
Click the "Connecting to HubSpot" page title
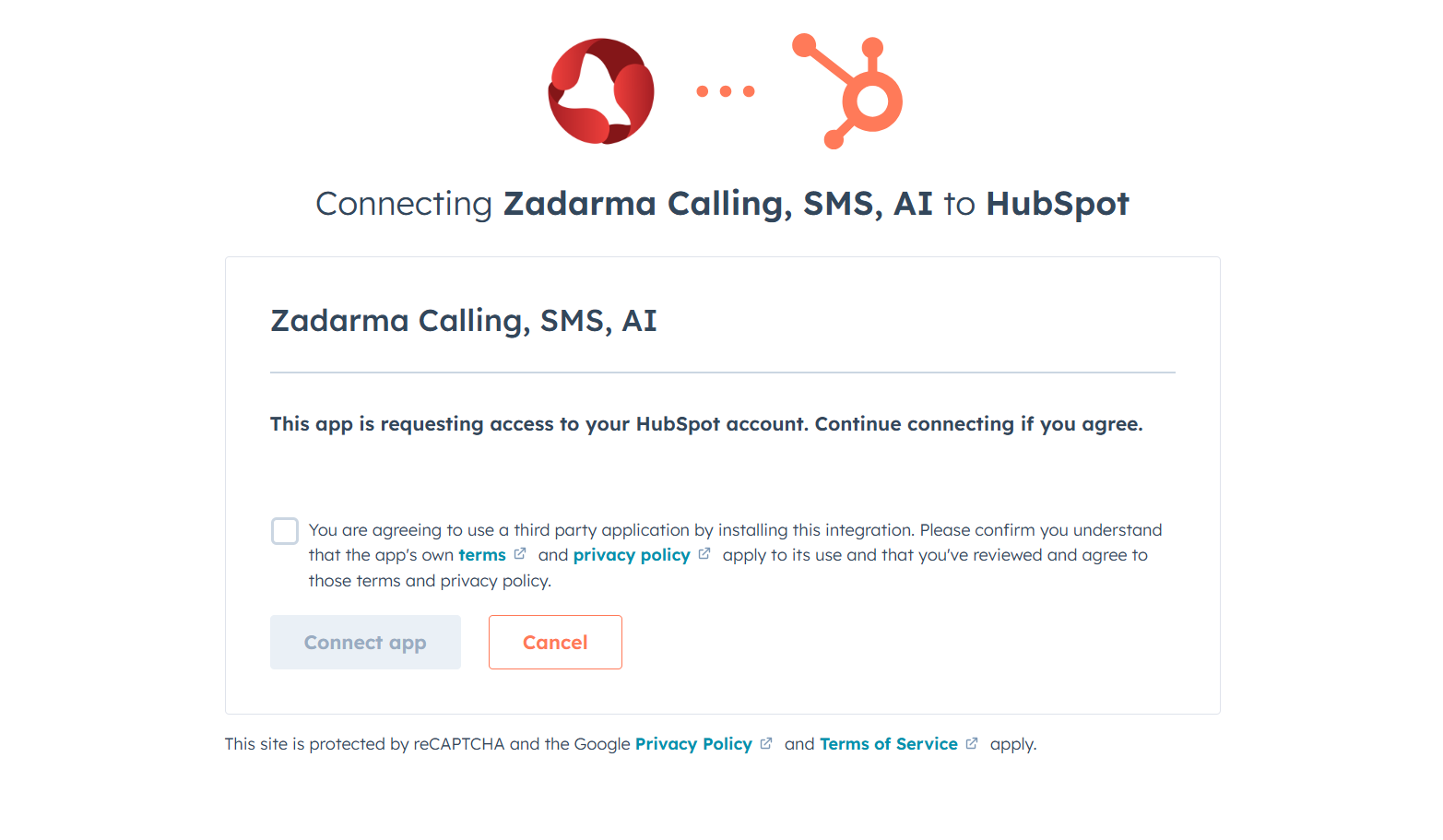[x=722, y=204]
